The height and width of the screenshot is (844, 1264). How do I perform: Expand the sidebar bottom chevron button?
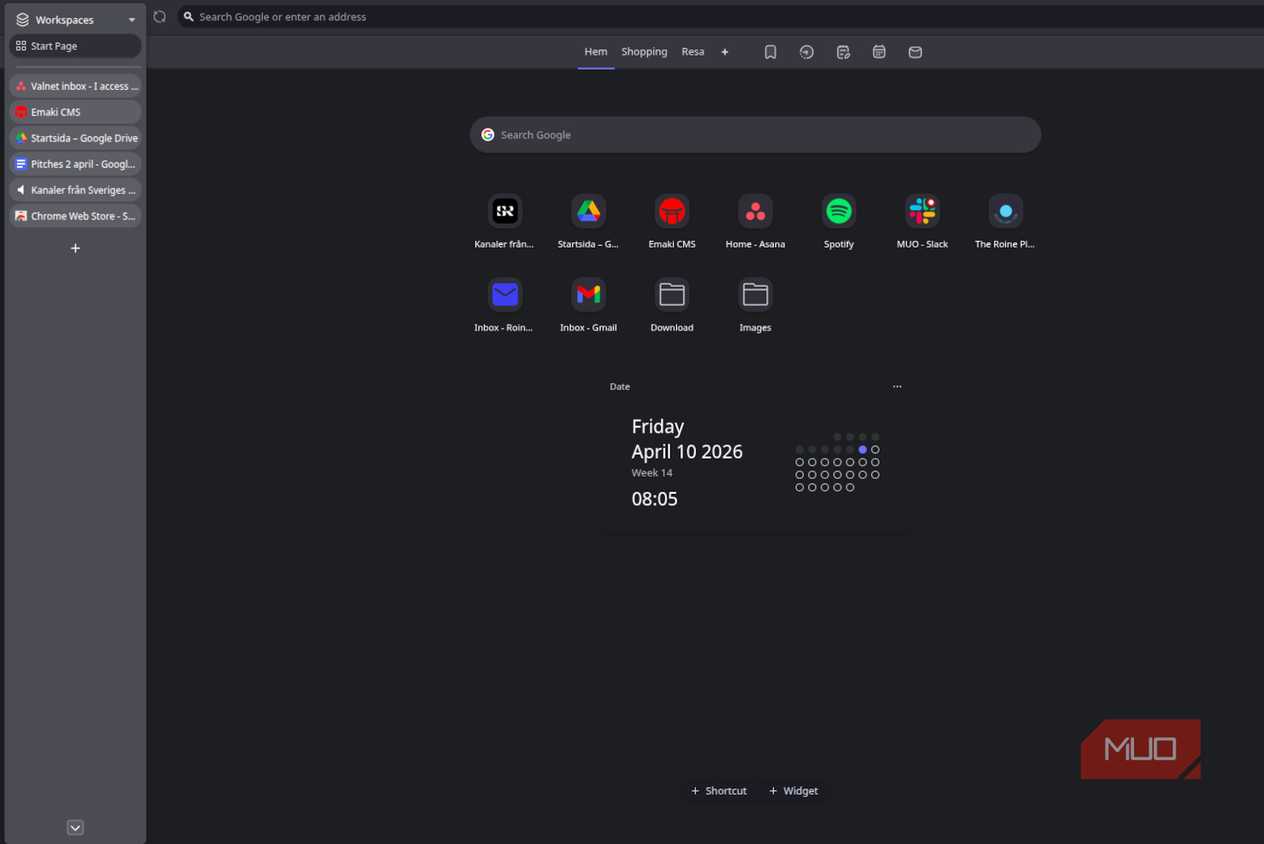pos(75,827)
